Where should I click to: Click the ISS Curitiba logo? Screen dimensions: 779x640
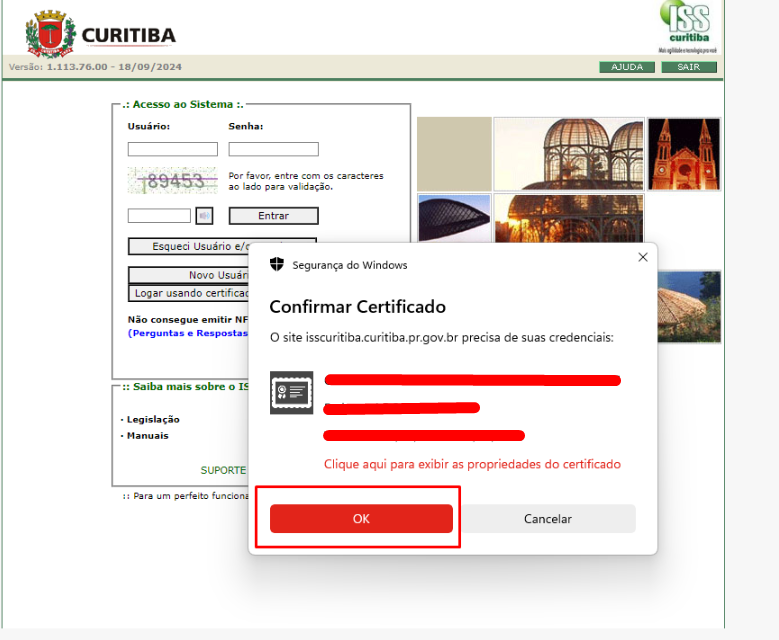[688, 26]
